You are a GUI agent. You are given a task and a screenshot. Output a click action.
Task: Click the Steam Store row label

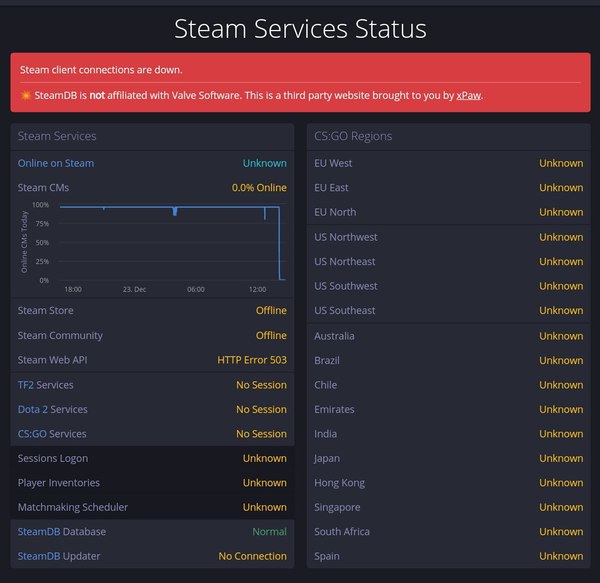(x=46, y=311)
